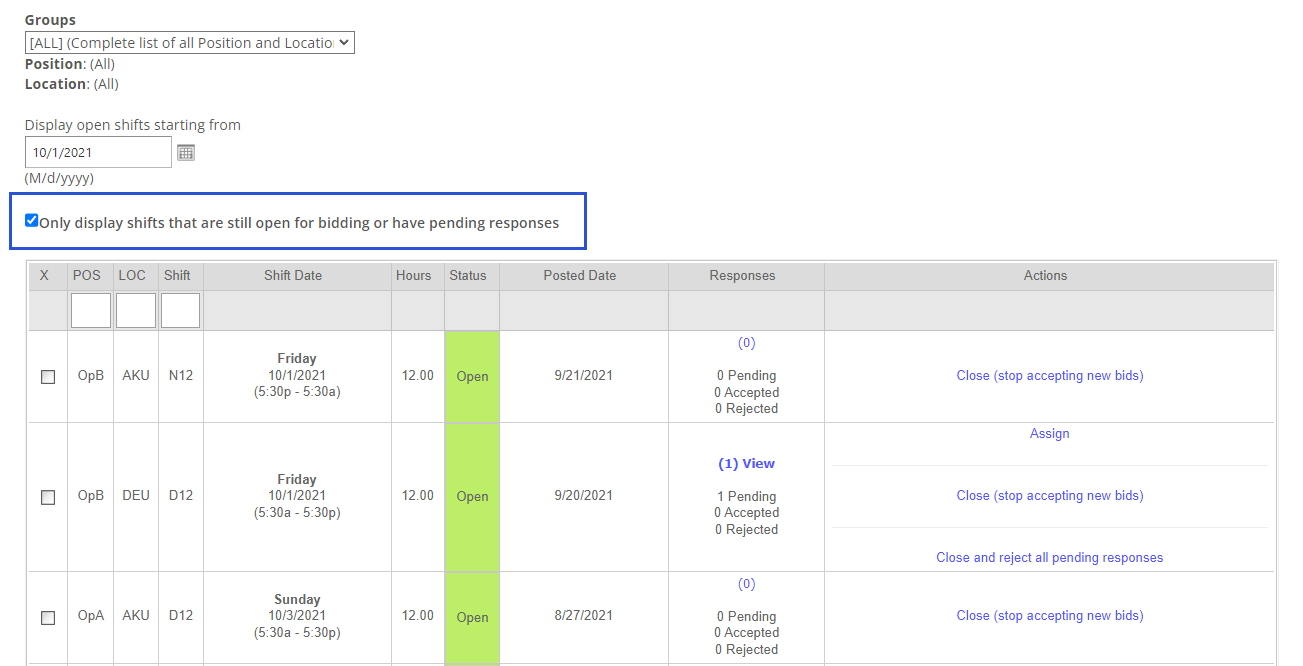Open the calendar date picker icon

[x=186, y=152]
